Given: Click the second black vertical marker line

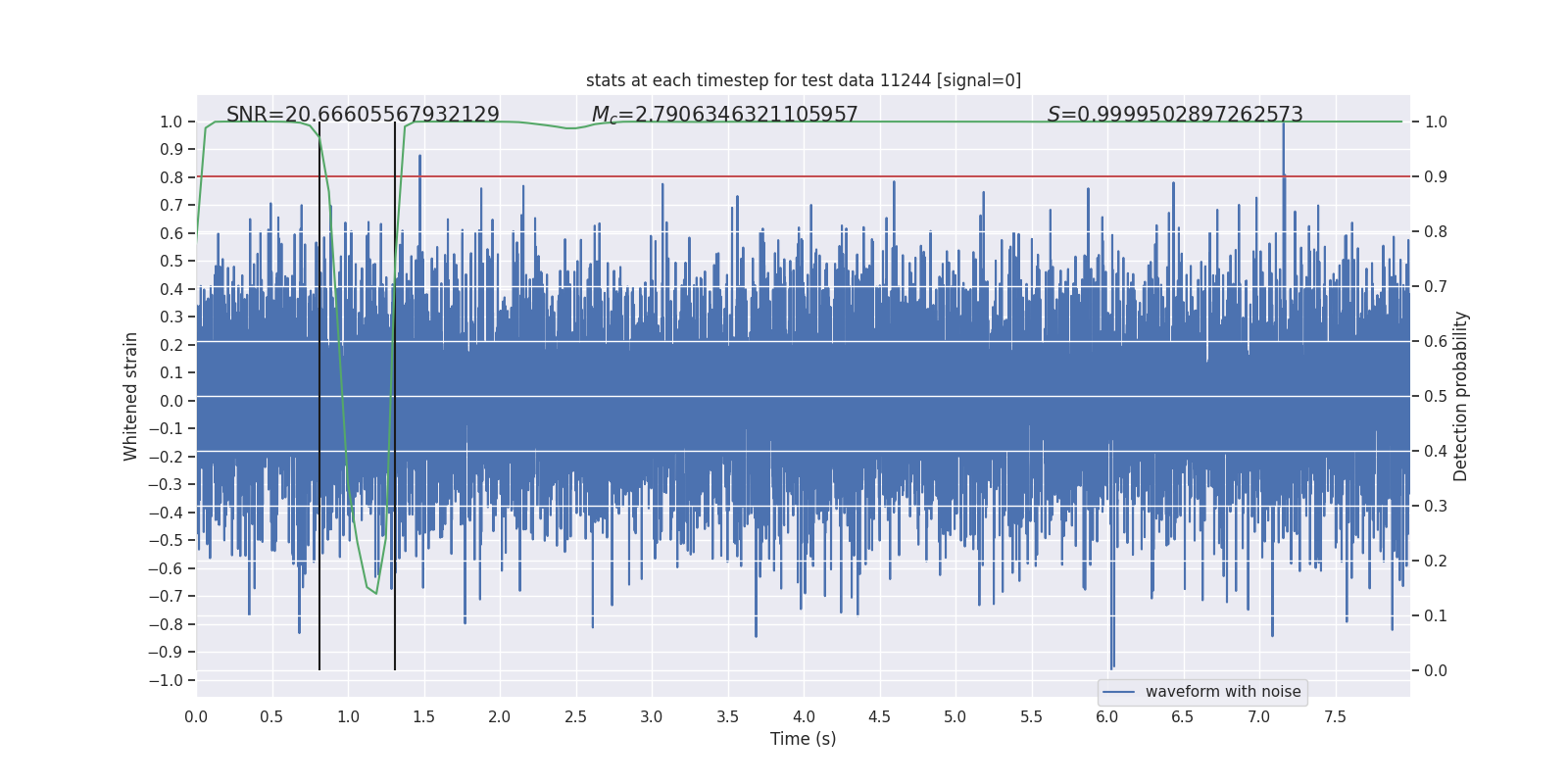Looking at the screenshot, I should click(395, 392).
